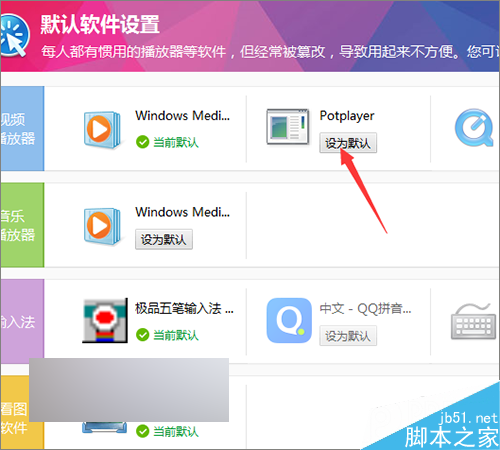The height and width of the screenshot is (450, 500).
Task: Select the 输入法 category tab
Action: coord(22,321)
